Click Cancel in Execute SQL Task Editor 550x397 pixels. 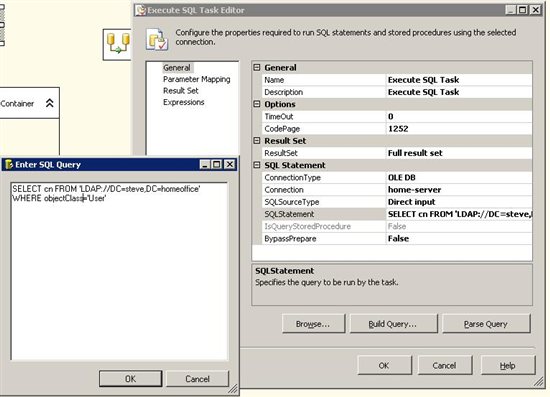[x=444, y=365]
